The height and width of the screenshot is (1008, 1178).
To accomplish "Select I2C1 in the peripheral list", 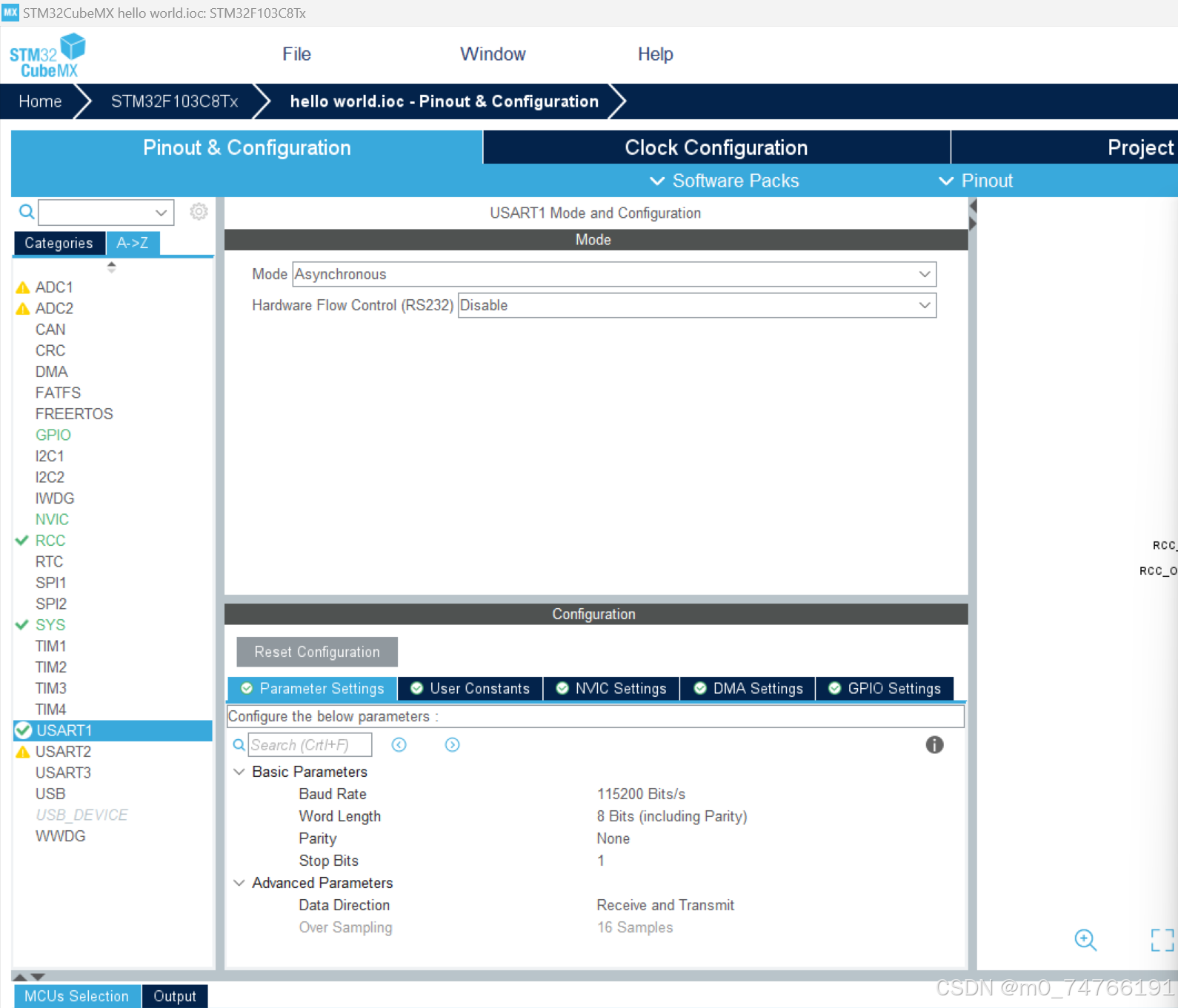I will 50,456.
